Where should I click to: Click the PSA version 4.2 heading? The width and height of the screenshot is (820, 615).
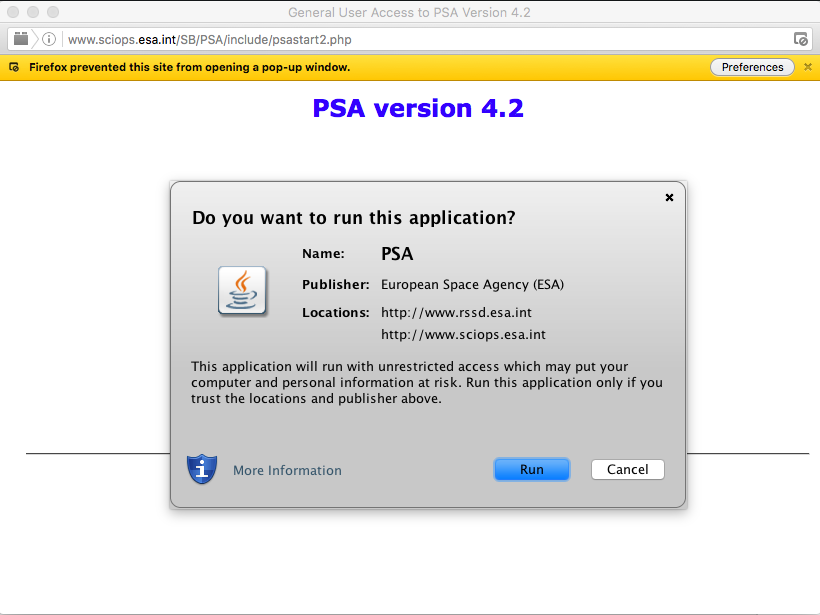tap(418, 108)
